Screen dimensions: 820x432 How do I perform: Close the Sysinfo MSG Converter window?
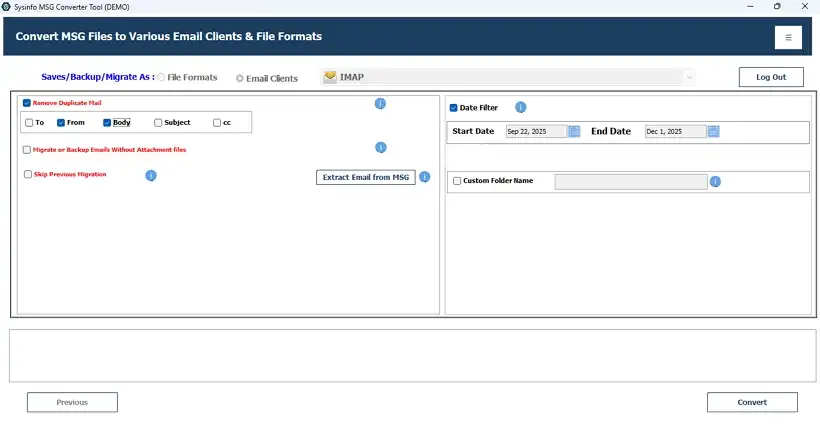805,7
